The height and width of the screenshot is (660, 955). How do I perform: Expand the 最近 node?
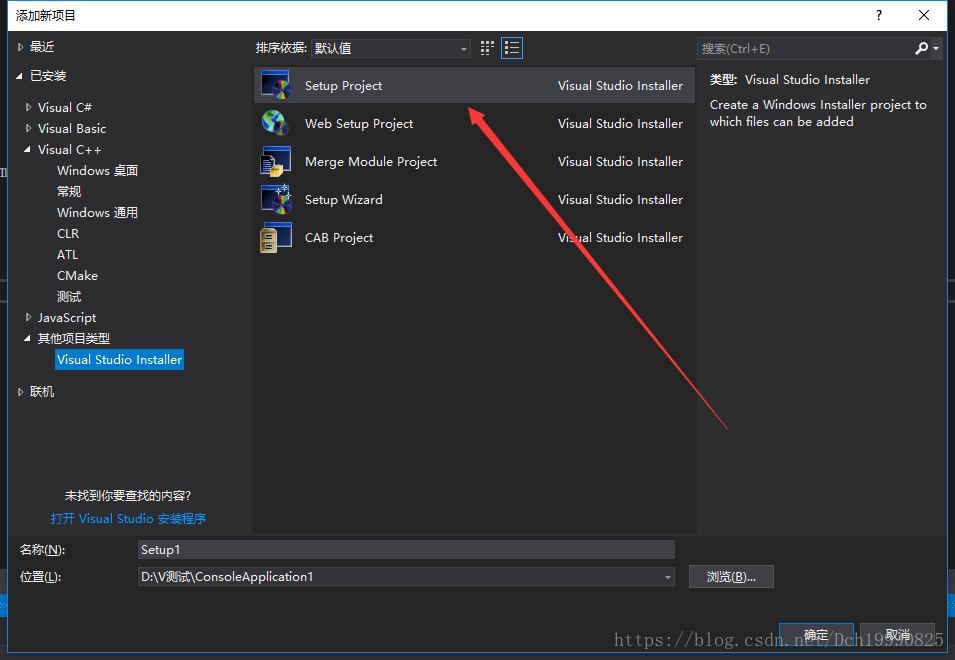[20, 47]
